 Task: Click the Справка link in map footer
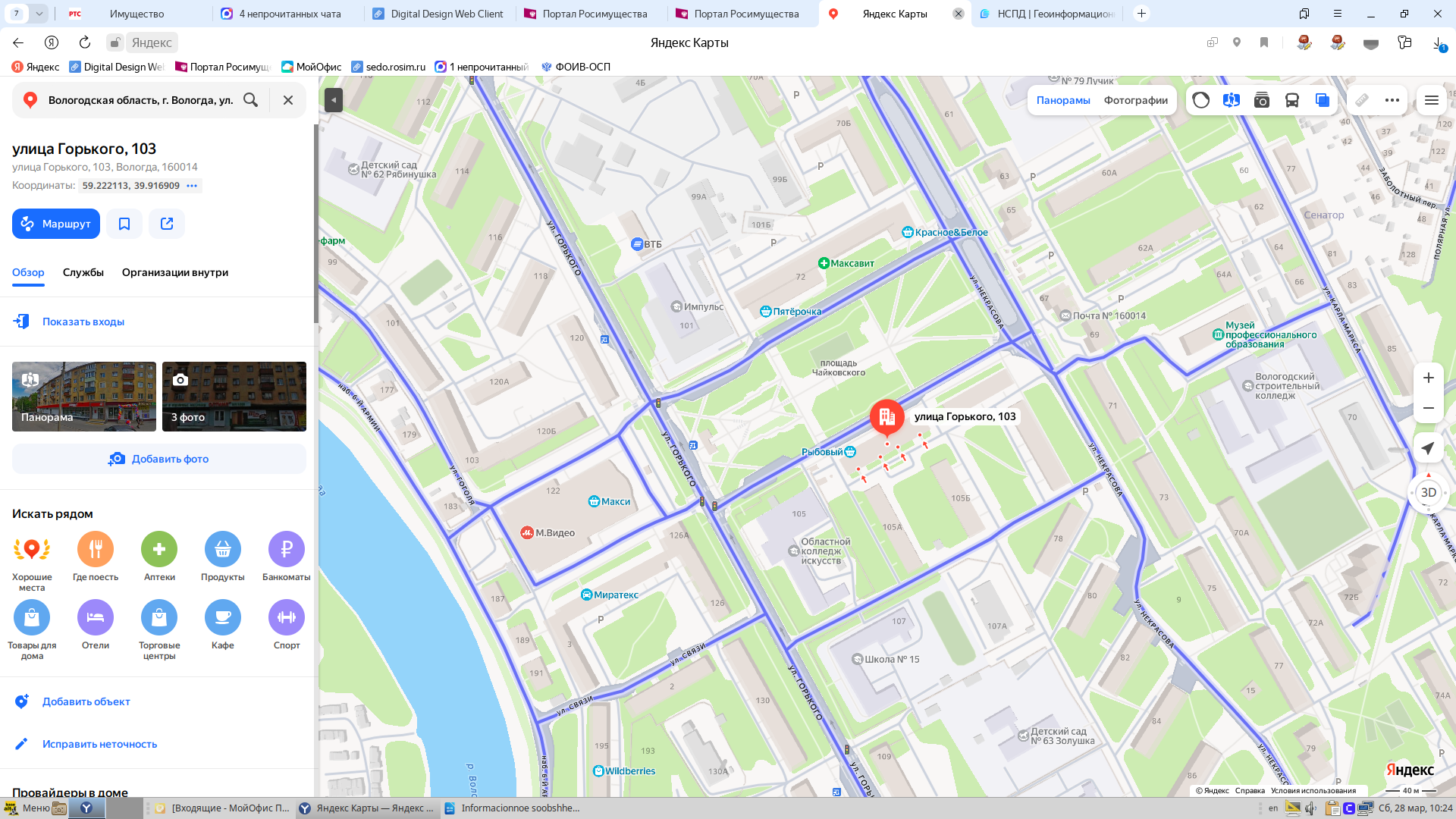(x=1250, y=790)
